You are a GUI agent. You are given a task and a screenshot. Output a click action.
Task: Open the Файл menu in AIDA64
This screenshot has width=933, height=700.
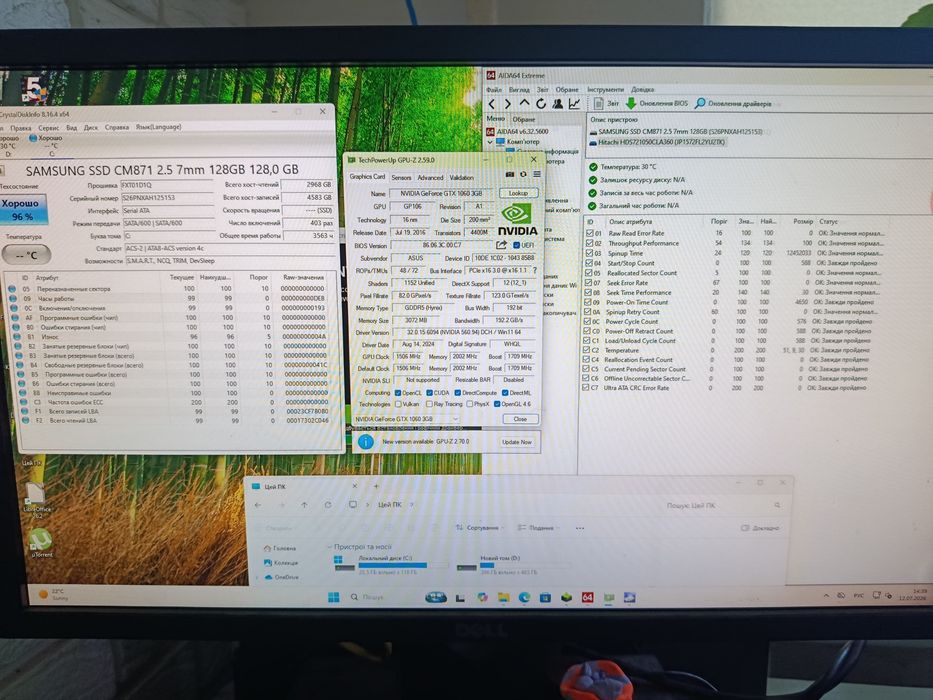click(494, 90)
